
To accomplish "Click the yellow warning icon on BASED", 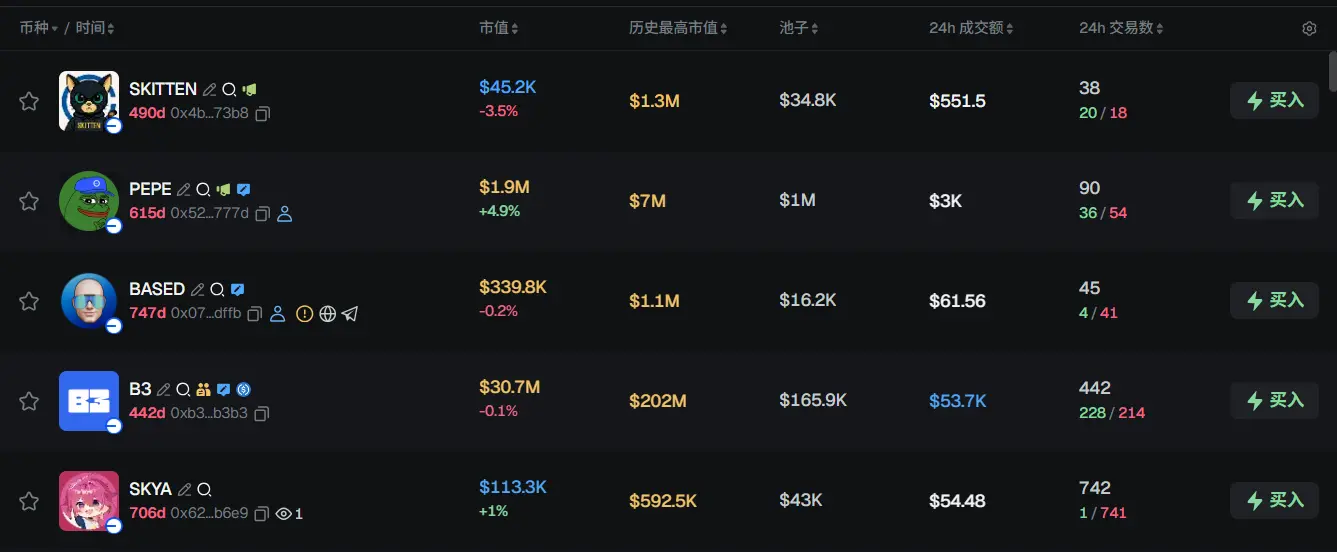I will coord(304,314).
